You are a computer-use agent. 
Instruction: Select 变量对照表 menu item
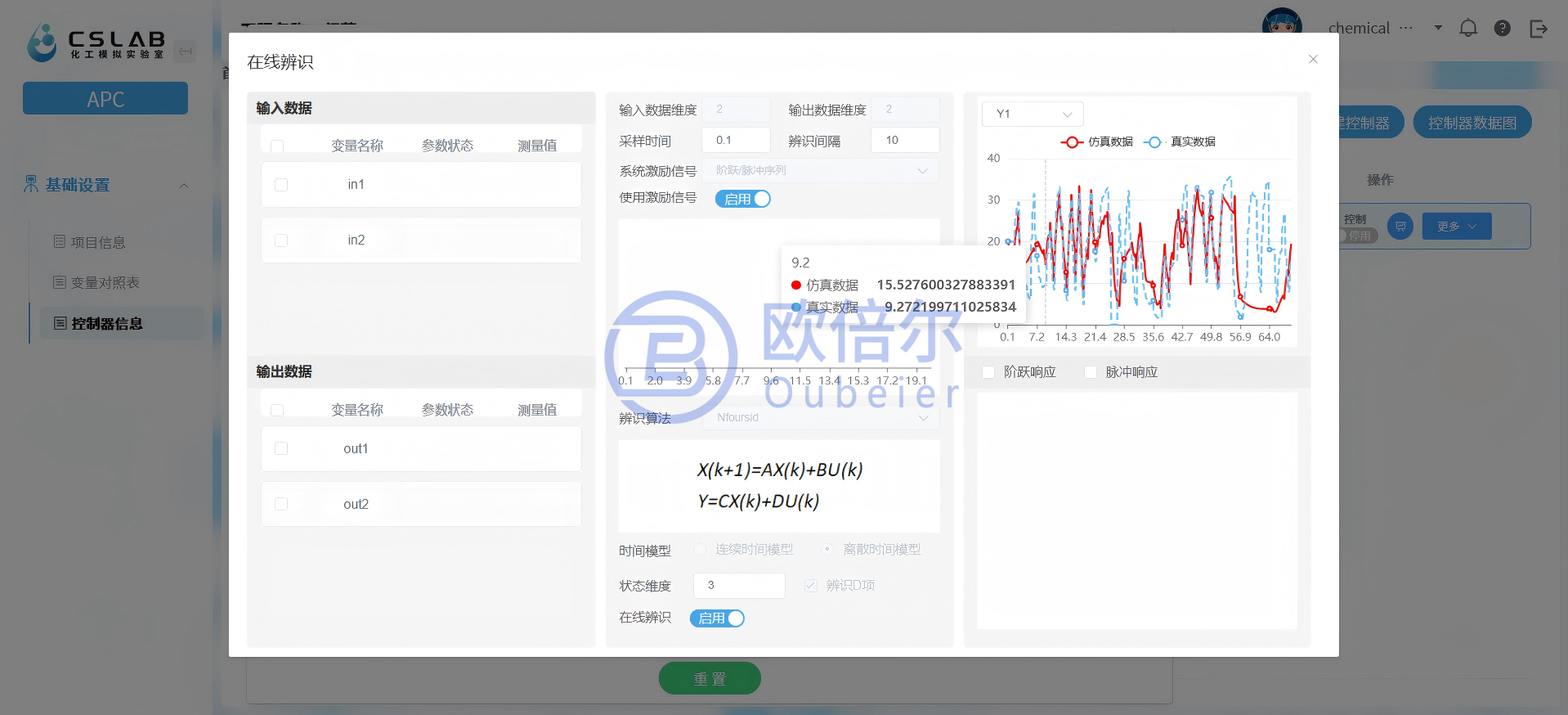coord(105,283)
